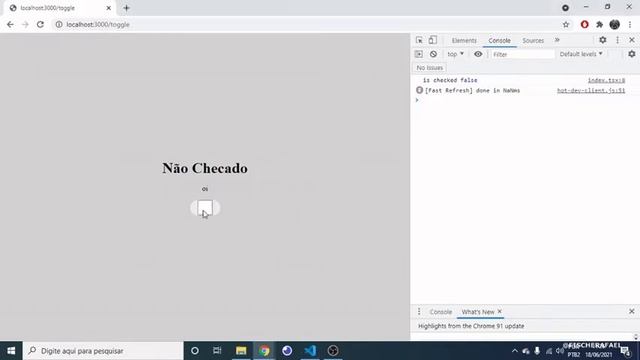The width and height of the screenshot is (640, 360).
Task: Open the Default levels dropdown
Action: [581, 54]
